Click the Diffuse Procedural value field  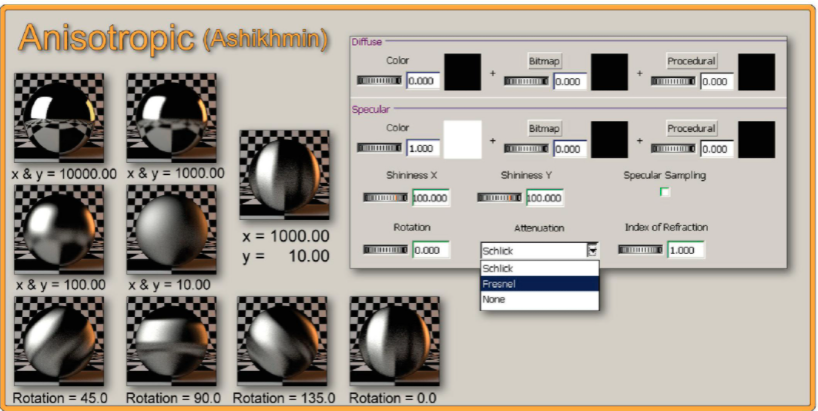(717, 81)
